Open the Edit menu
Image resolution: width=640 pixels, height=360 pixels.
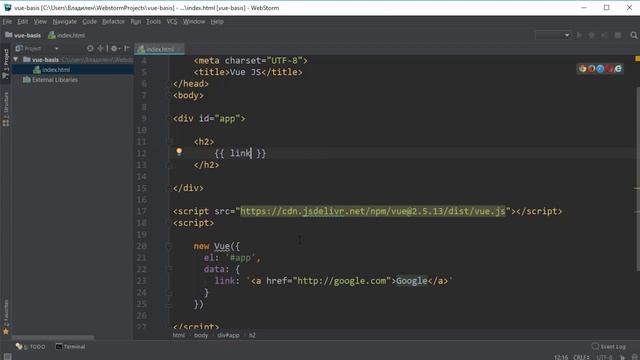tap(22, 22)
